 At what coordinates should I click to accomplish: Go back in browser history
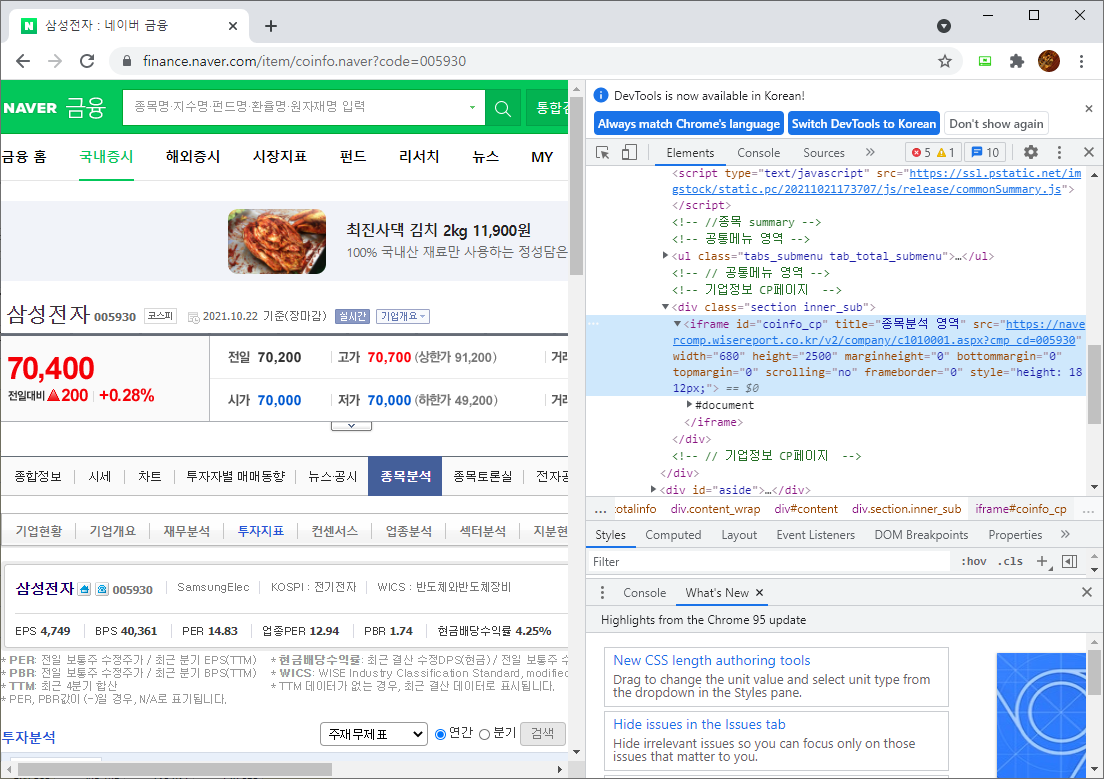pyautogui.click(x=23, y=61)
